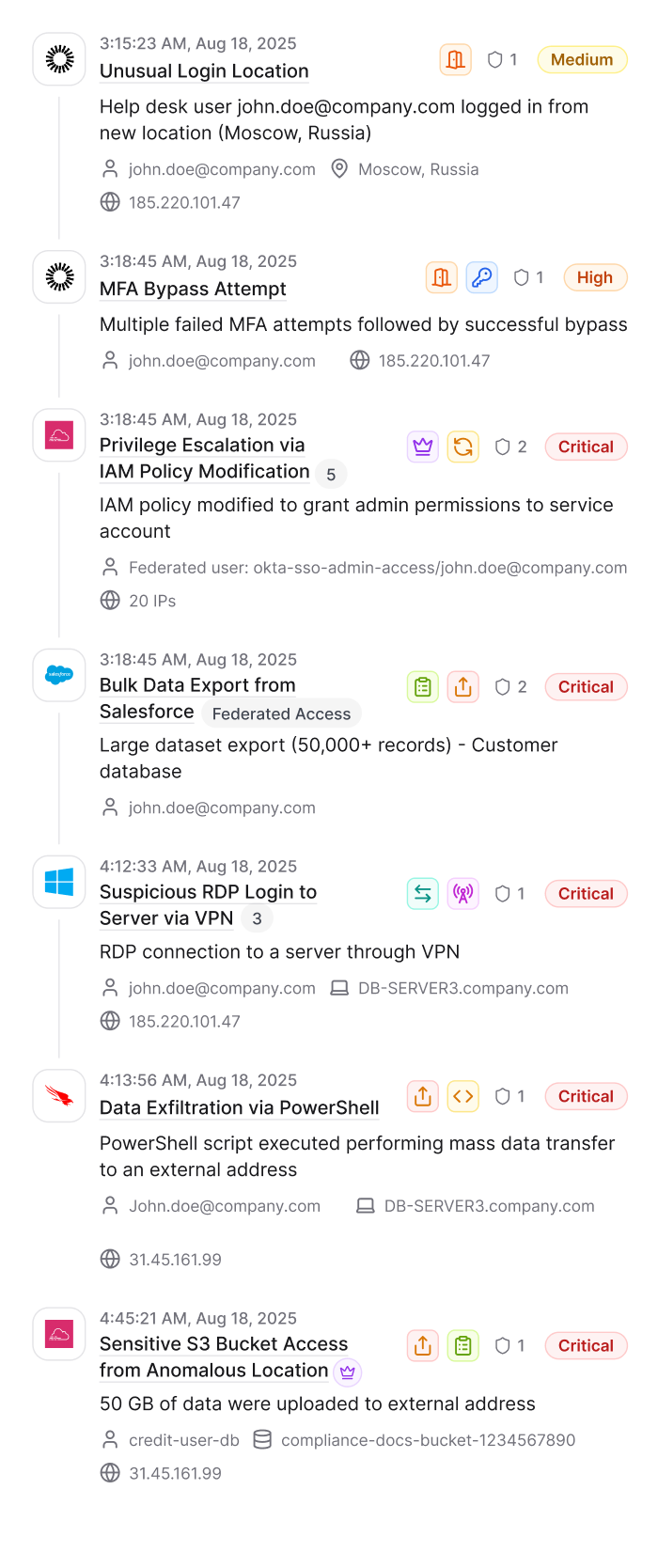The height and width of the screenshot is (1568, 658).
Task: Click the purple antenna icon on Suspicious RDP Login
Action: pos(463,894)
